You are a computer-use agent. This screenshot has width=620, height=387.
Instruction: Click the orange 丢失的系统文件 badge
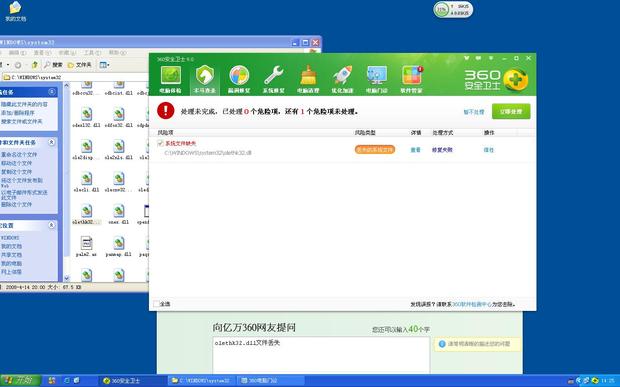coord(374,149)
